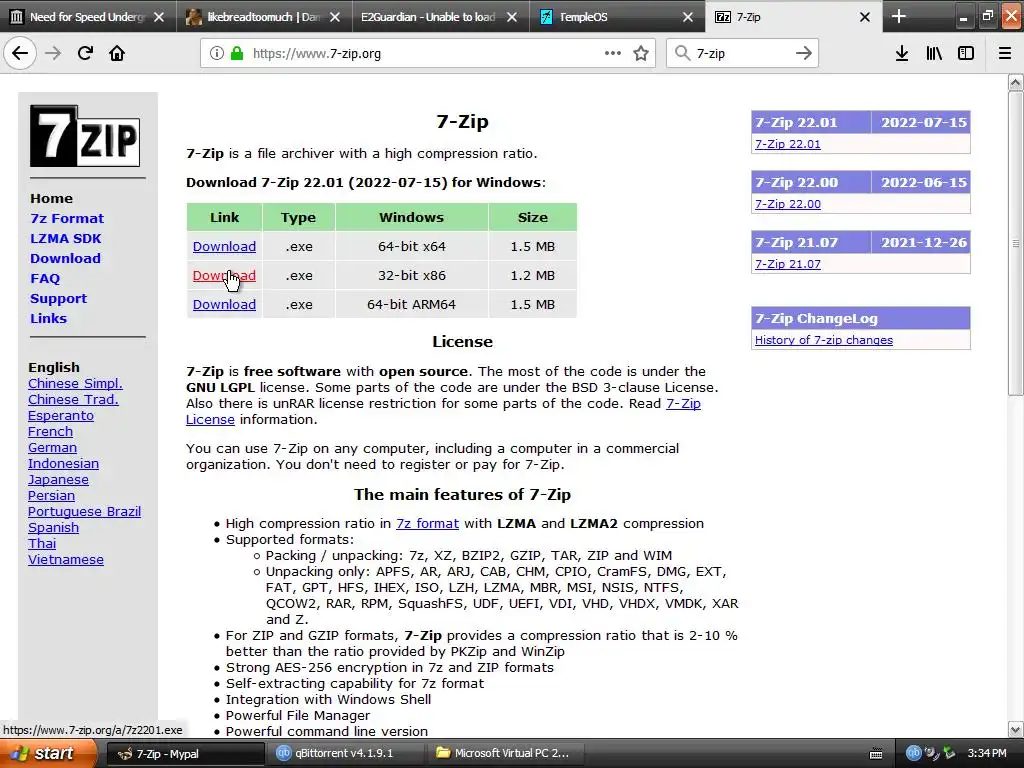The image size is (1024, 768).
Task: Open 7z Format in sidebar
Action: point(67,218)
